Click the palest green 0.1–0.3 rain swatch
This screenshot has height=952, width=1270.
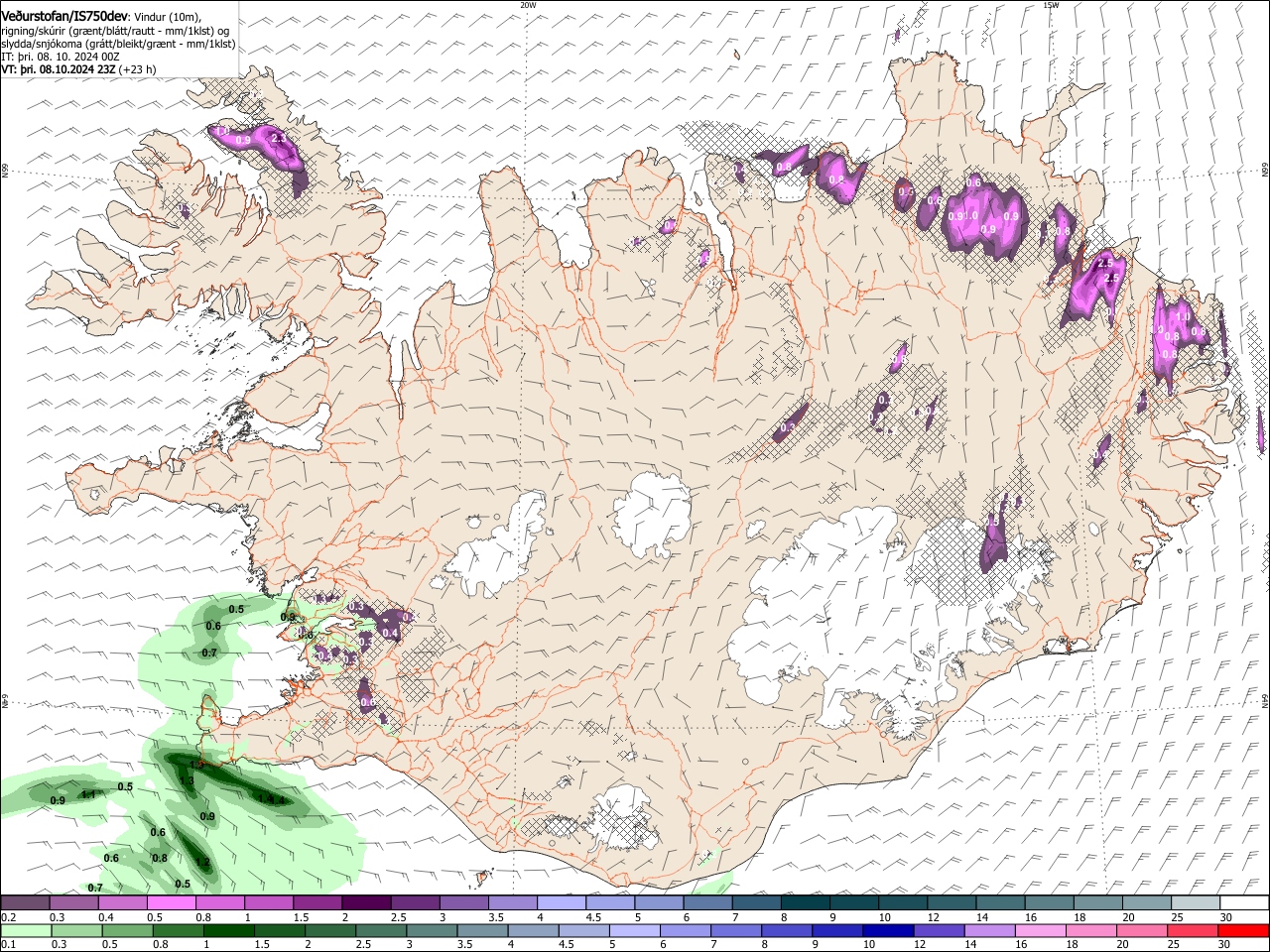(26, 930)
